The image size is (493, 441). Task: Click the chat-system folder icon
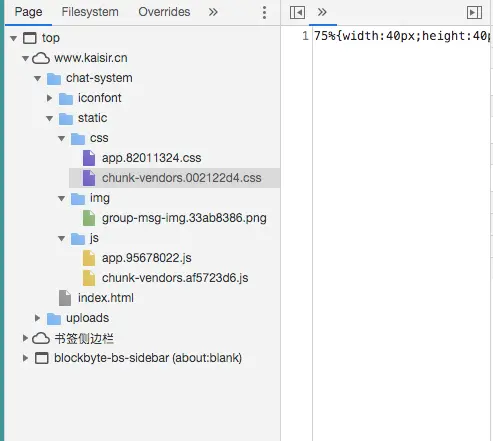pyautogui.click(x=54, y=78)
